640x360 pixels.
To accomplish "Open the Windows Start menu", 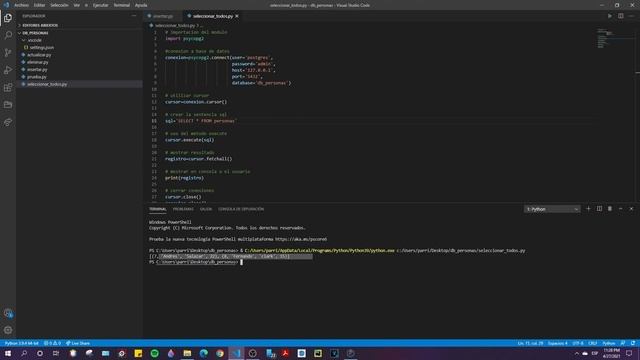I will [8, 353].
